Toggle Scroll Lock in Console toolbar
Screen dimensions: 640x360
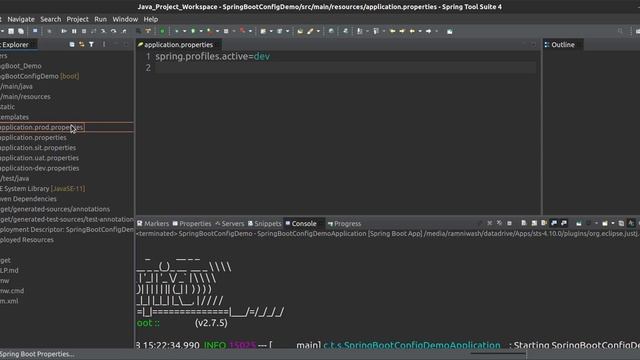point(534,223)
